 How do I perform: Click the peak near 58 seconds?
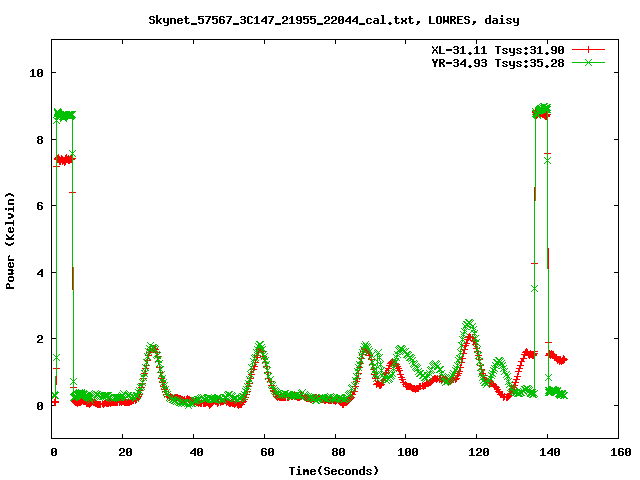(x=260, y=347)
